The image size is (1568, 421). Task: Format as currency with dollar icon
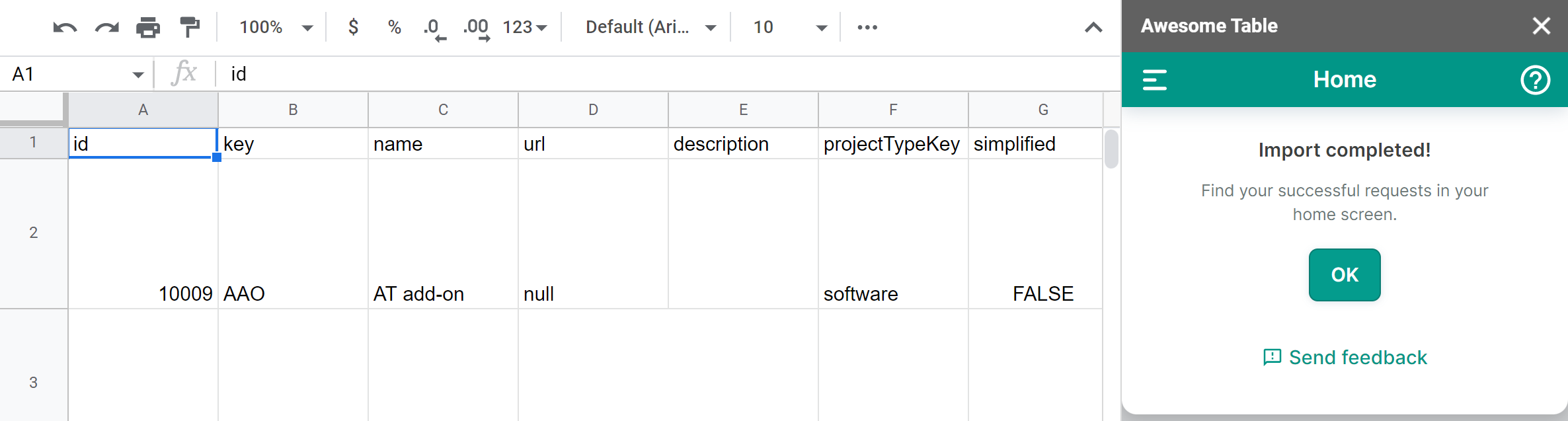point(354,28)
